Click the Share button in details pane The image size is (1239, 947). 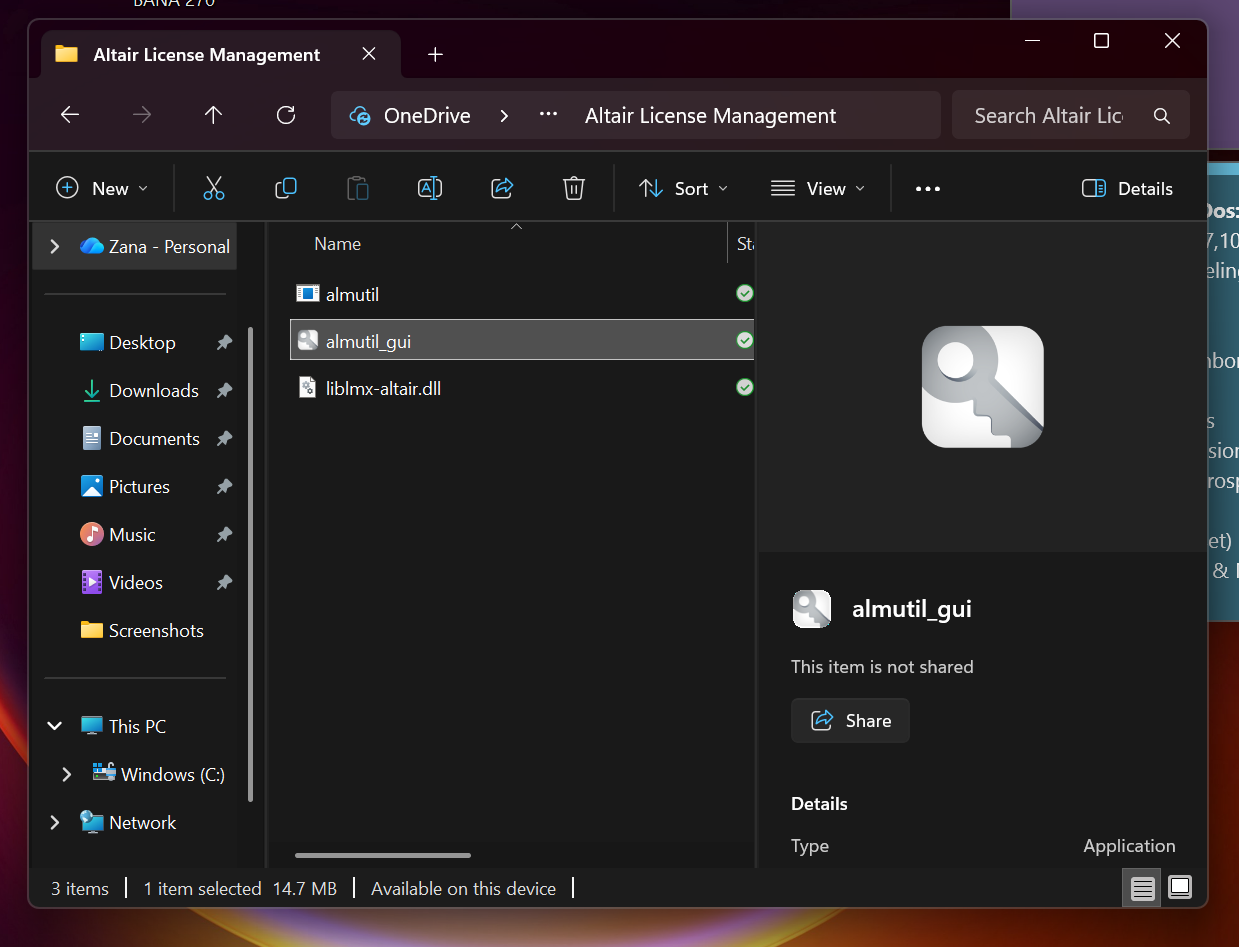tap(850, 720)
